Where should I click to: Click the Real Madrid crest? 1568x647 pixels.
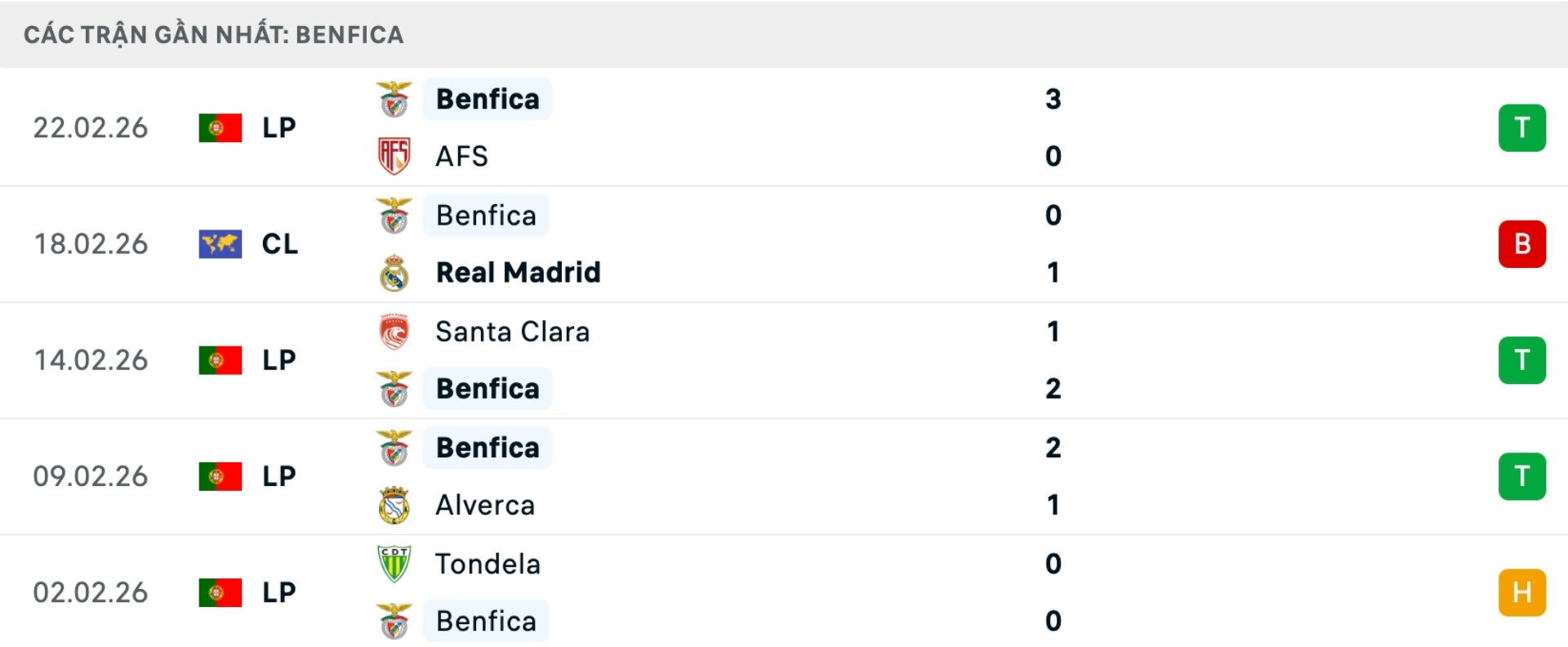(x=394, y=272)
